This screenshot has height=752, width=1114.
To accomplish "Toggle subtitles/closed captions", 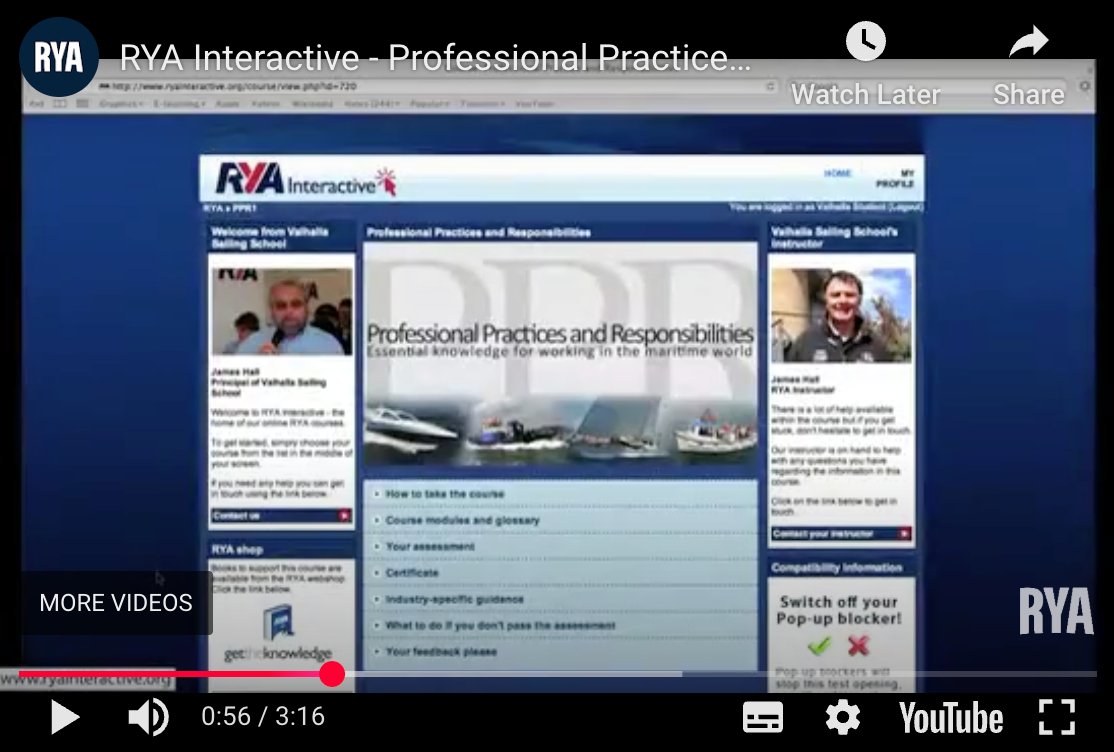I will click(x=762, y=717).
